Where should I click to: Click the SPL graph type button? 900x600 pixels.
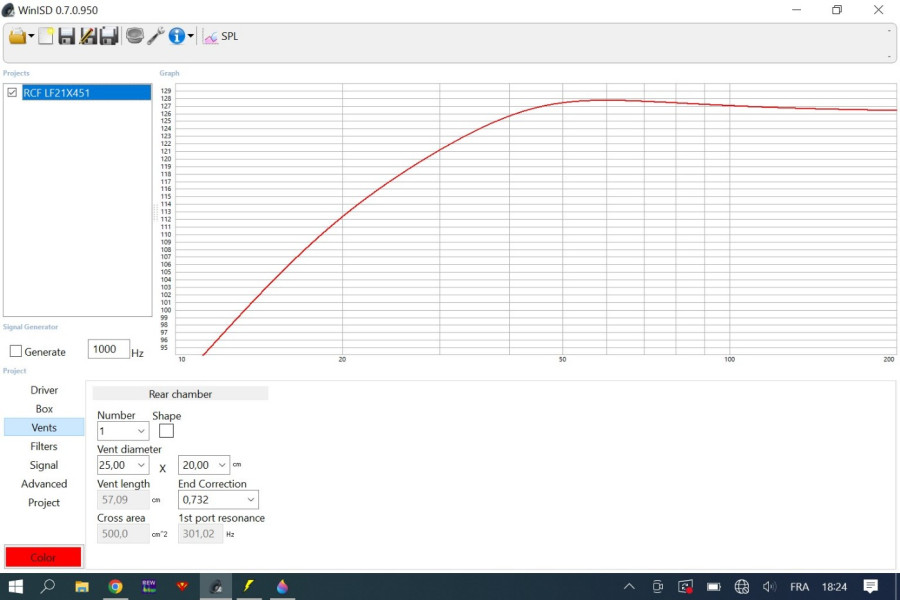point(220,36)
